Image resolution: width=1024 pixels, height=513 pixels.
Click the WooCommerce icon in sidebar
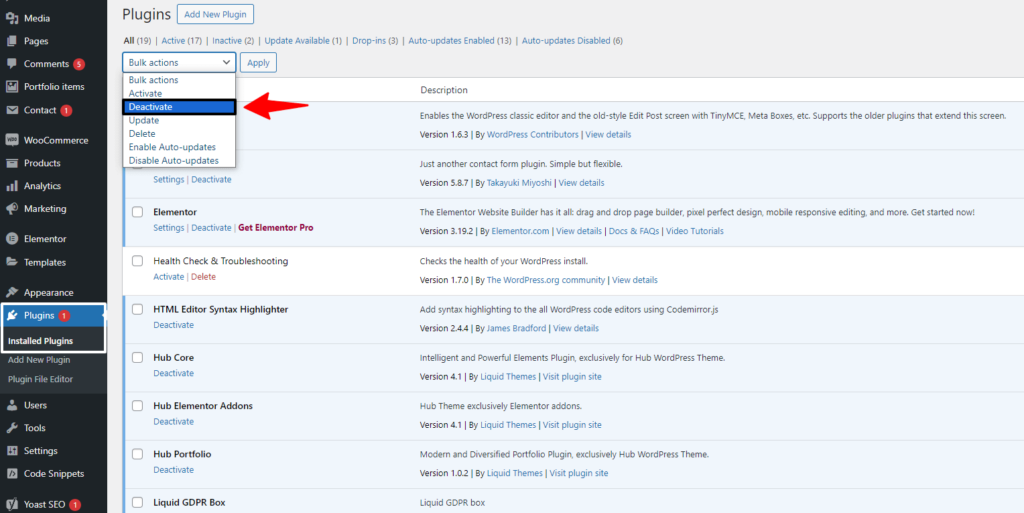(x=12, y=140)
